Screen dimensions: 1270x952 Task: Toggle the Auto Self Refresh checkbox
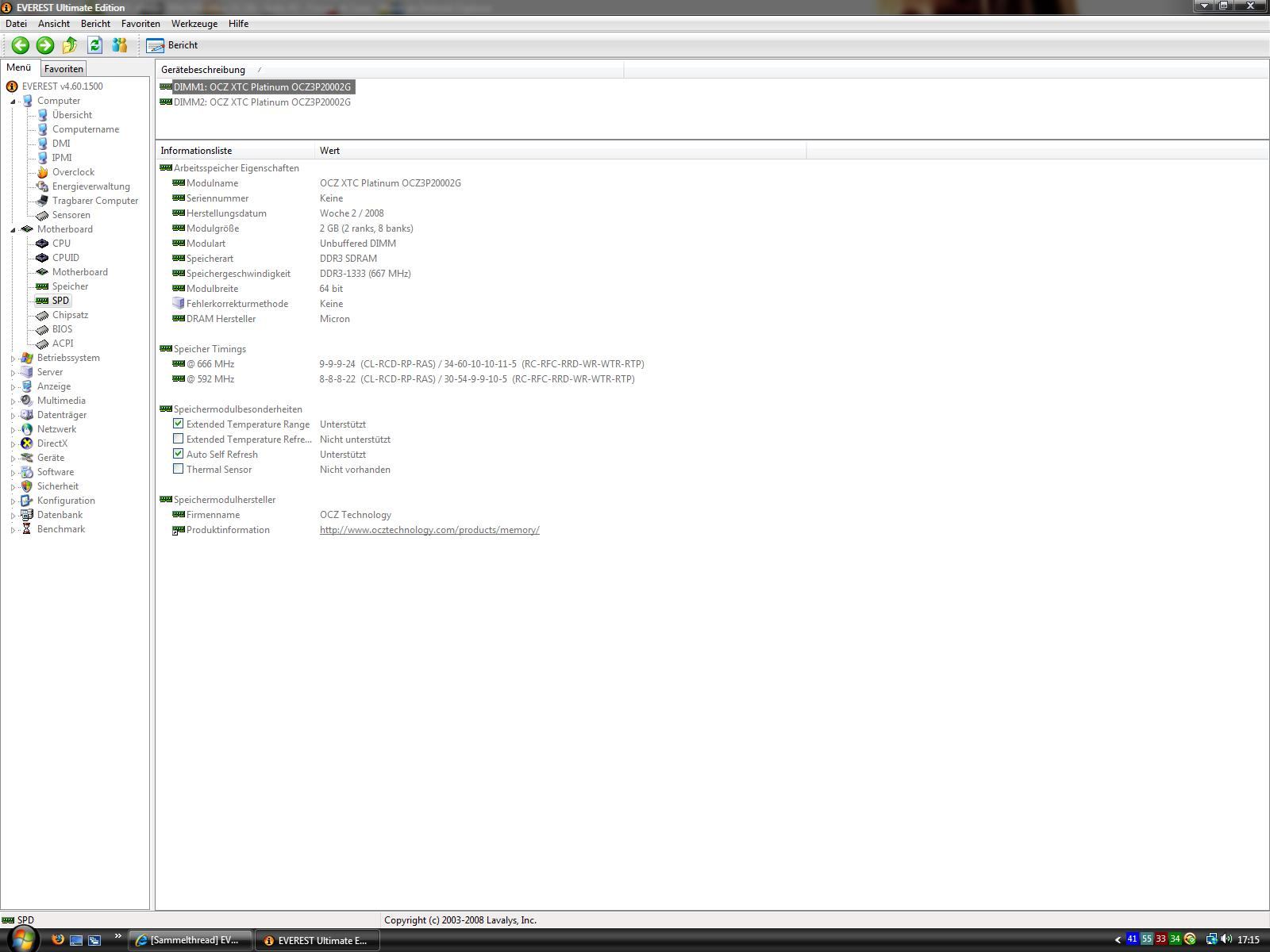click(x=178, y=454)
